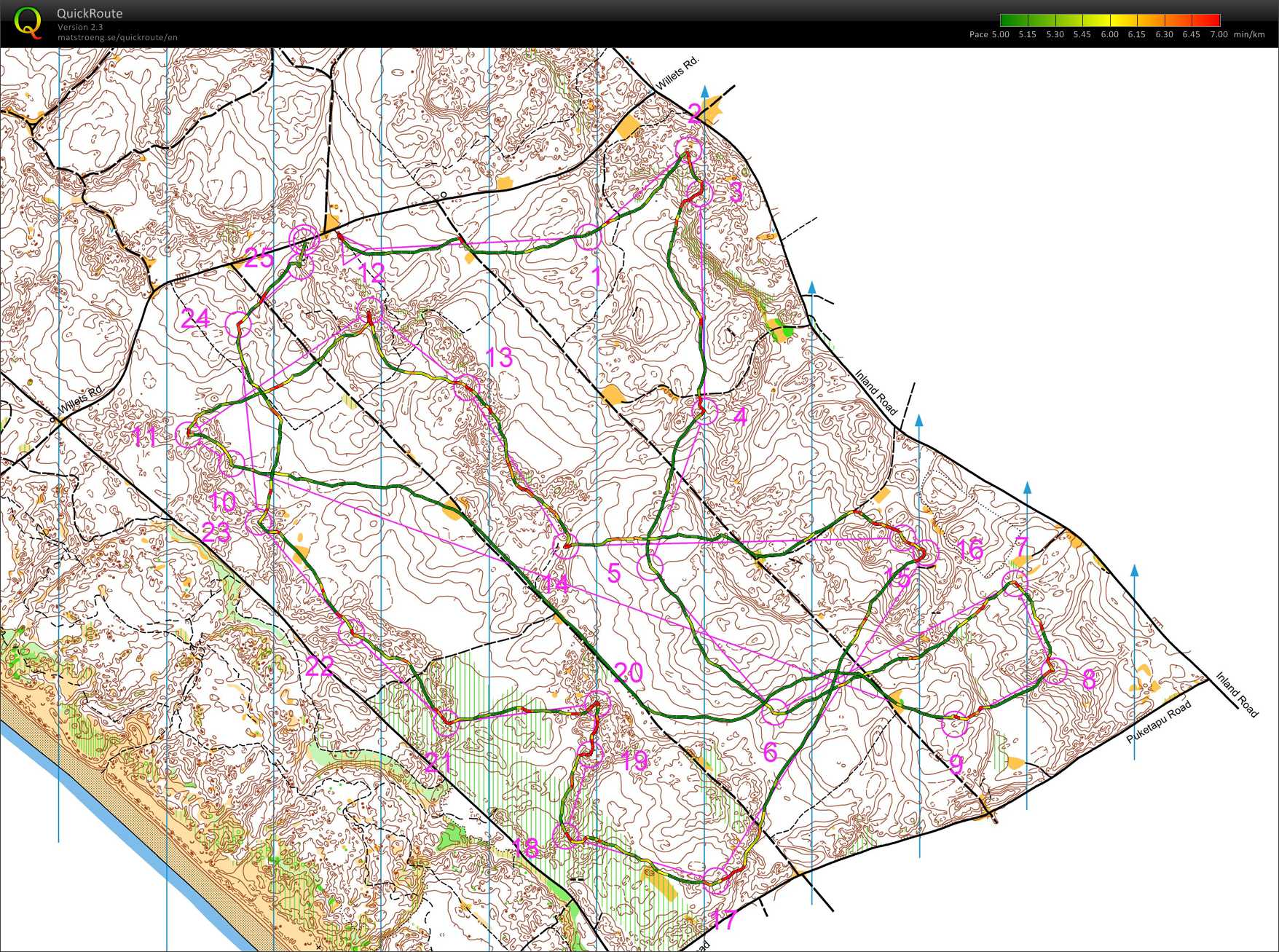Viewport: 1279px width, 952px height.
Task: Select control circle 8
Action: pos(1054,670)
